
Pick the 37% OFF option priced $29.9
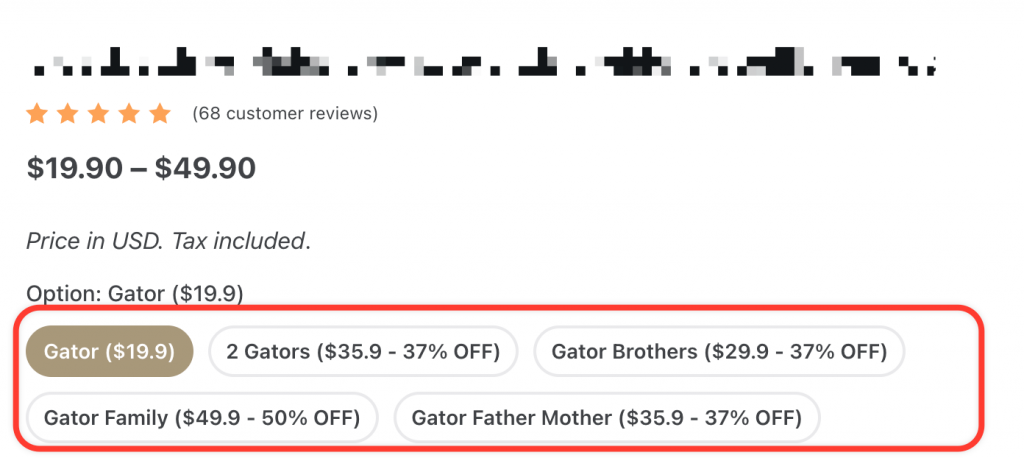(719, 352)
